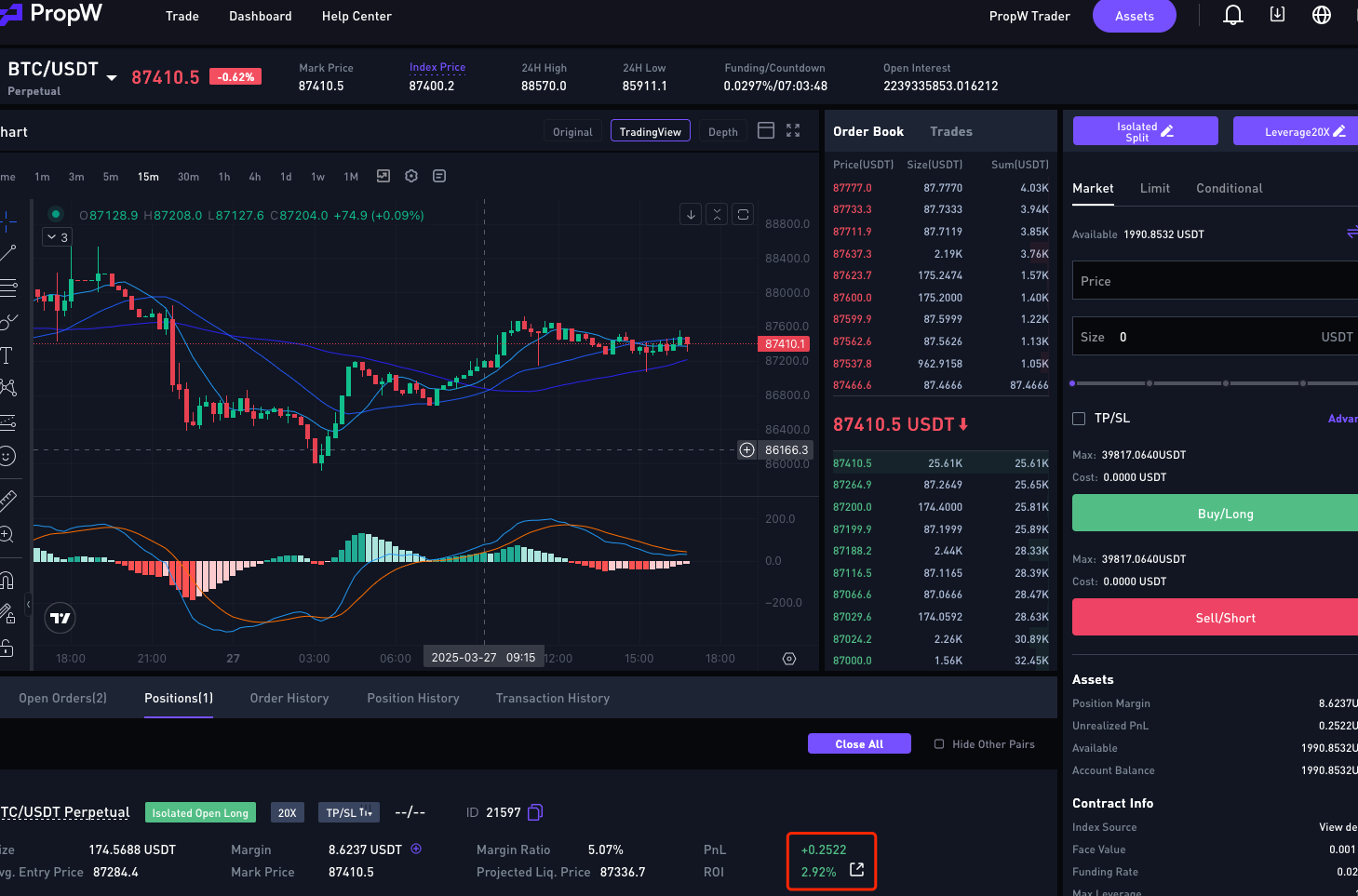Select the crosshair cursor tool

[7, 221]
